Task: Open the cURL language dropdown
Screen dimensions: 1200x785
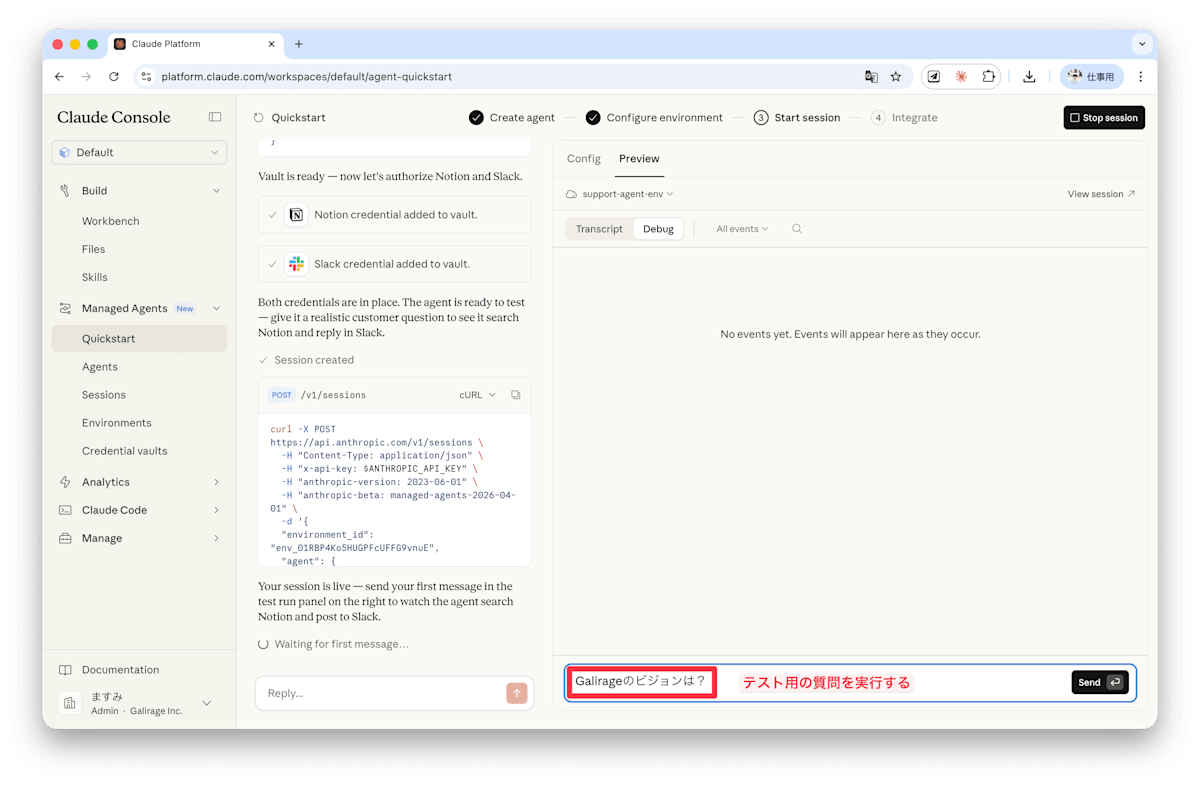Action: point(477,395)
